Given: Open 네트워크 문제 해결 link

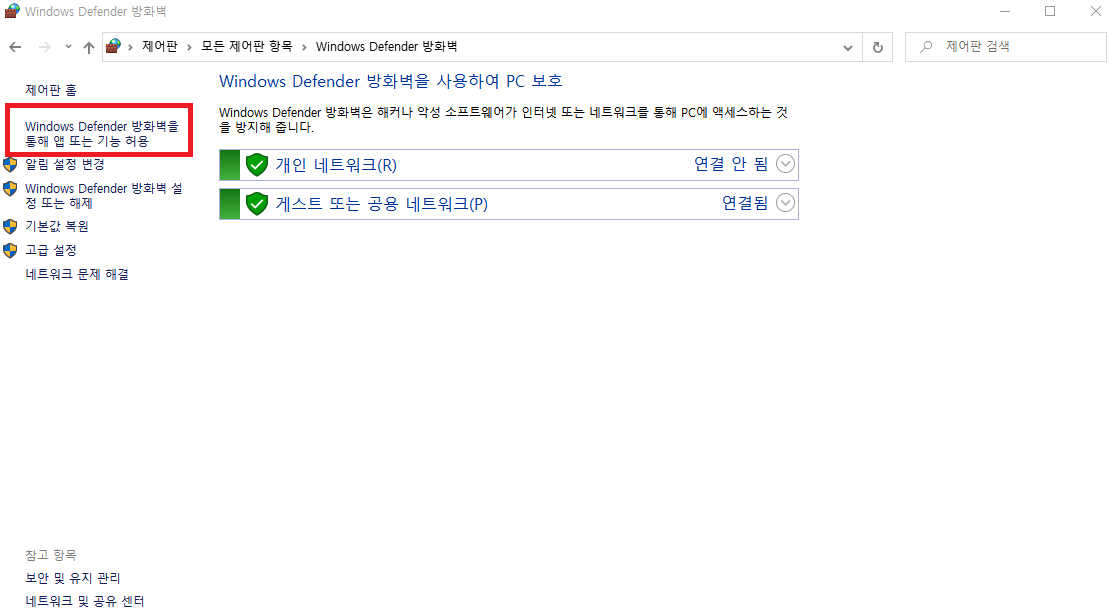Looking at the screenshot, I should click(77, 273).
